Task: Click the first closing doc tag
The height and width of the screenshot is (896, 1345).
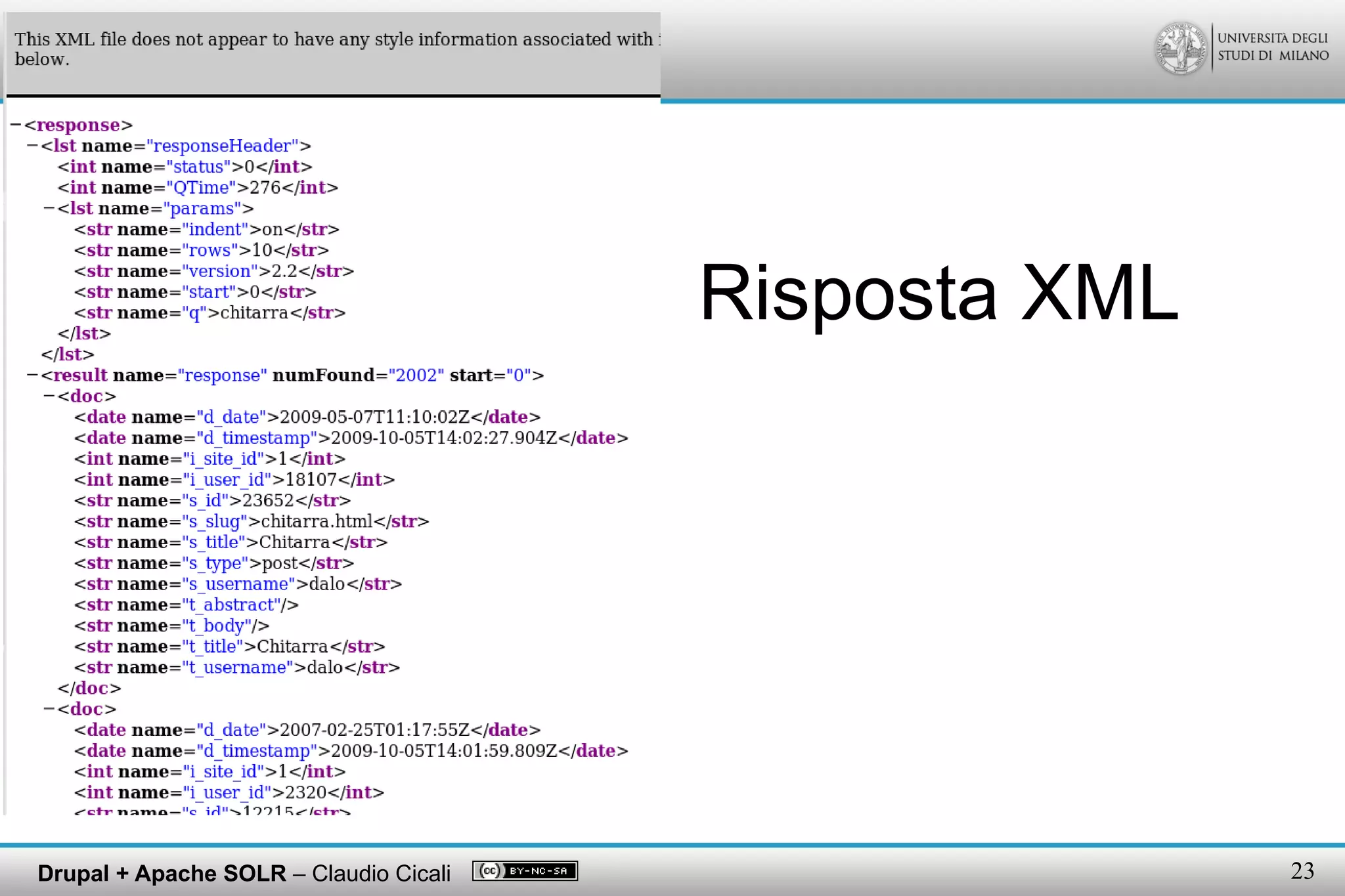Action: pos(89,689)
